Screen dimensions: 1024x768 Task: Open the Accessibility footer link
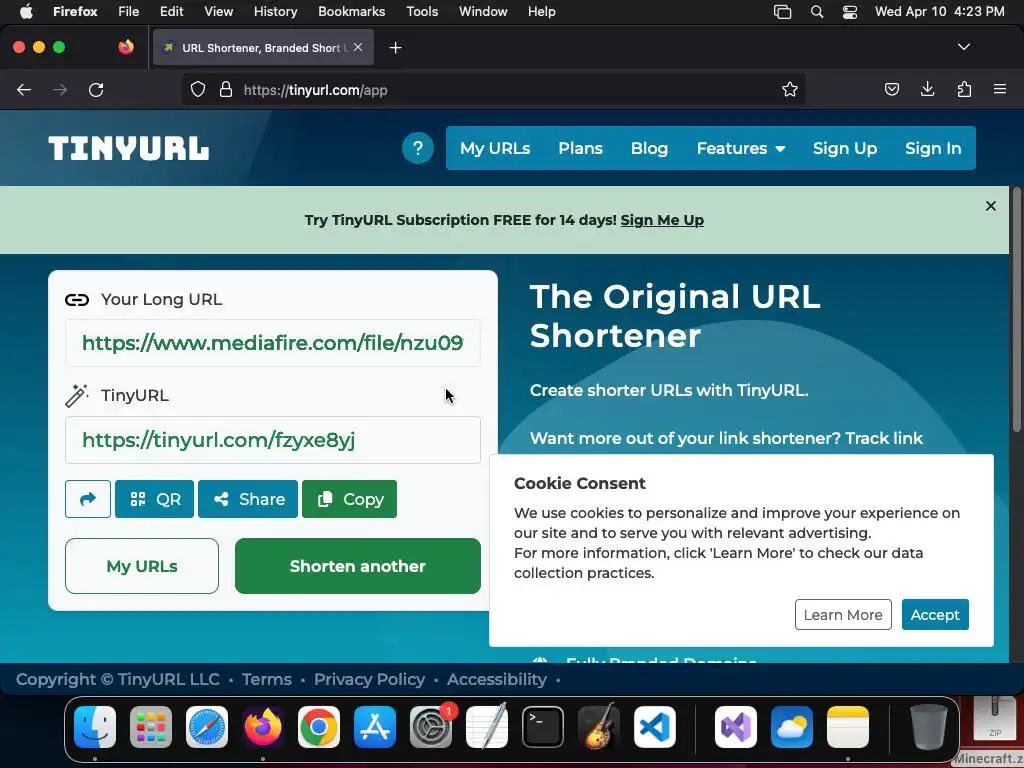[x=496, y=679]
